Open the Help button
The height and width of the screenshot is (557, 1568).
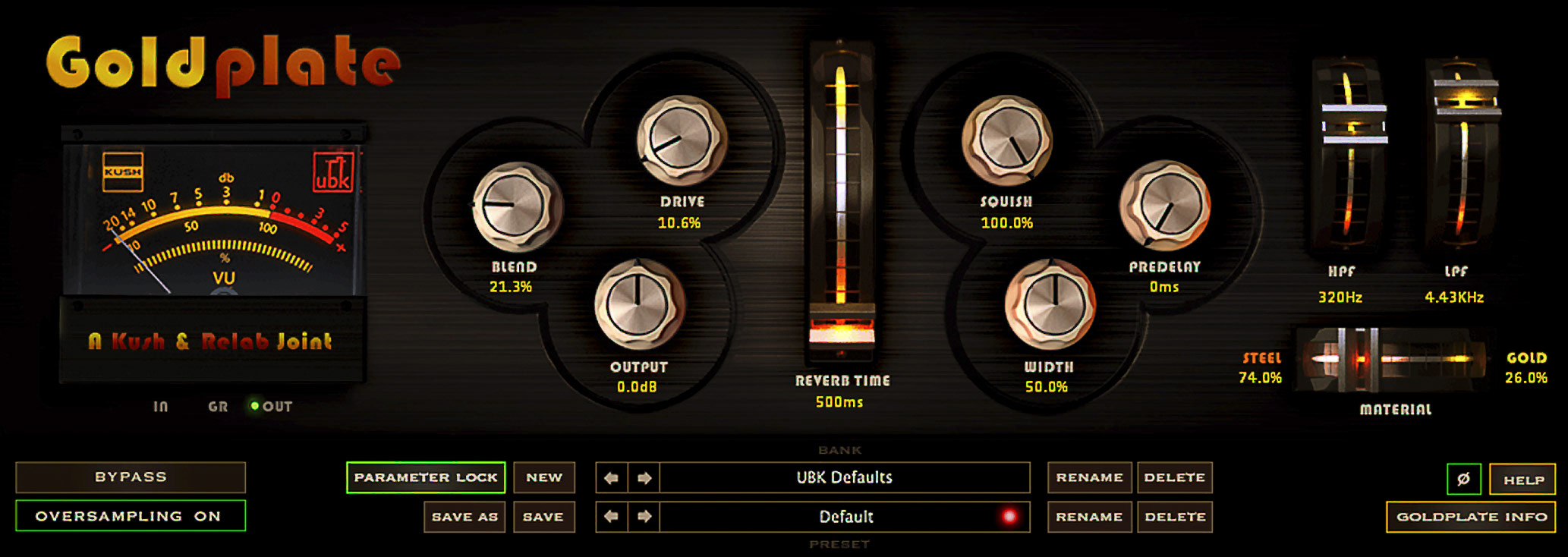pyautogui.click(x=1522, y=480)
